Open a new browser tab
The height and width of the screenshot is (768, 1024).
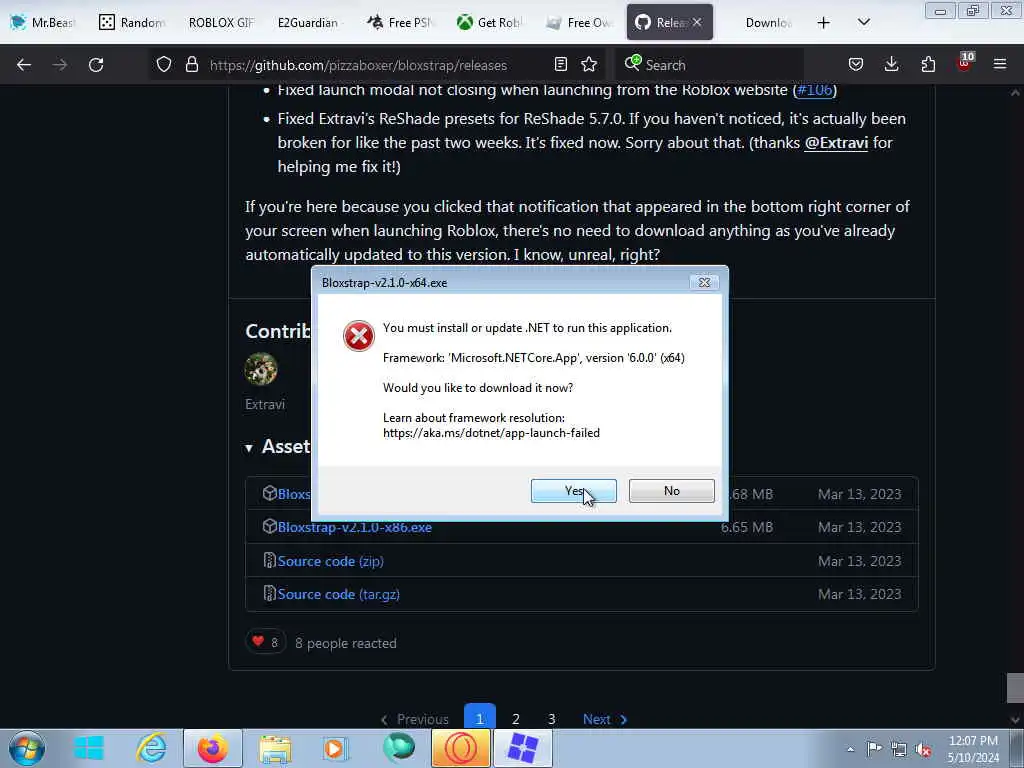point(824,23)
